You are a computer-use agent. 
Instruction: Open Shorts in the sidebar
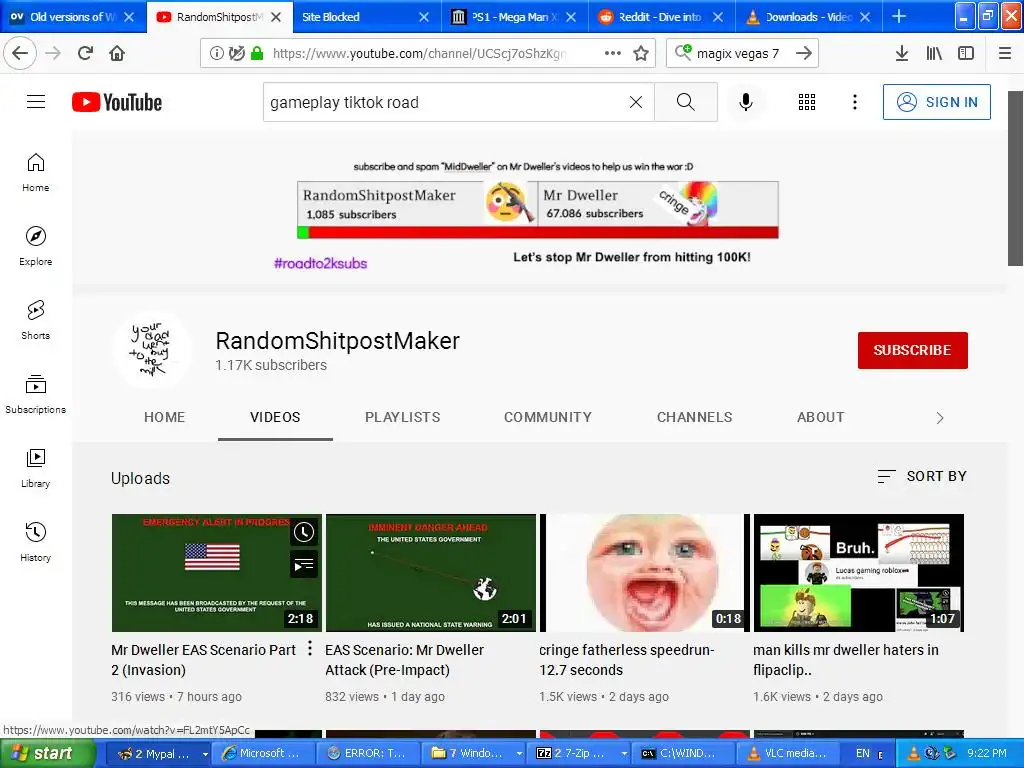tap(36, 320)
